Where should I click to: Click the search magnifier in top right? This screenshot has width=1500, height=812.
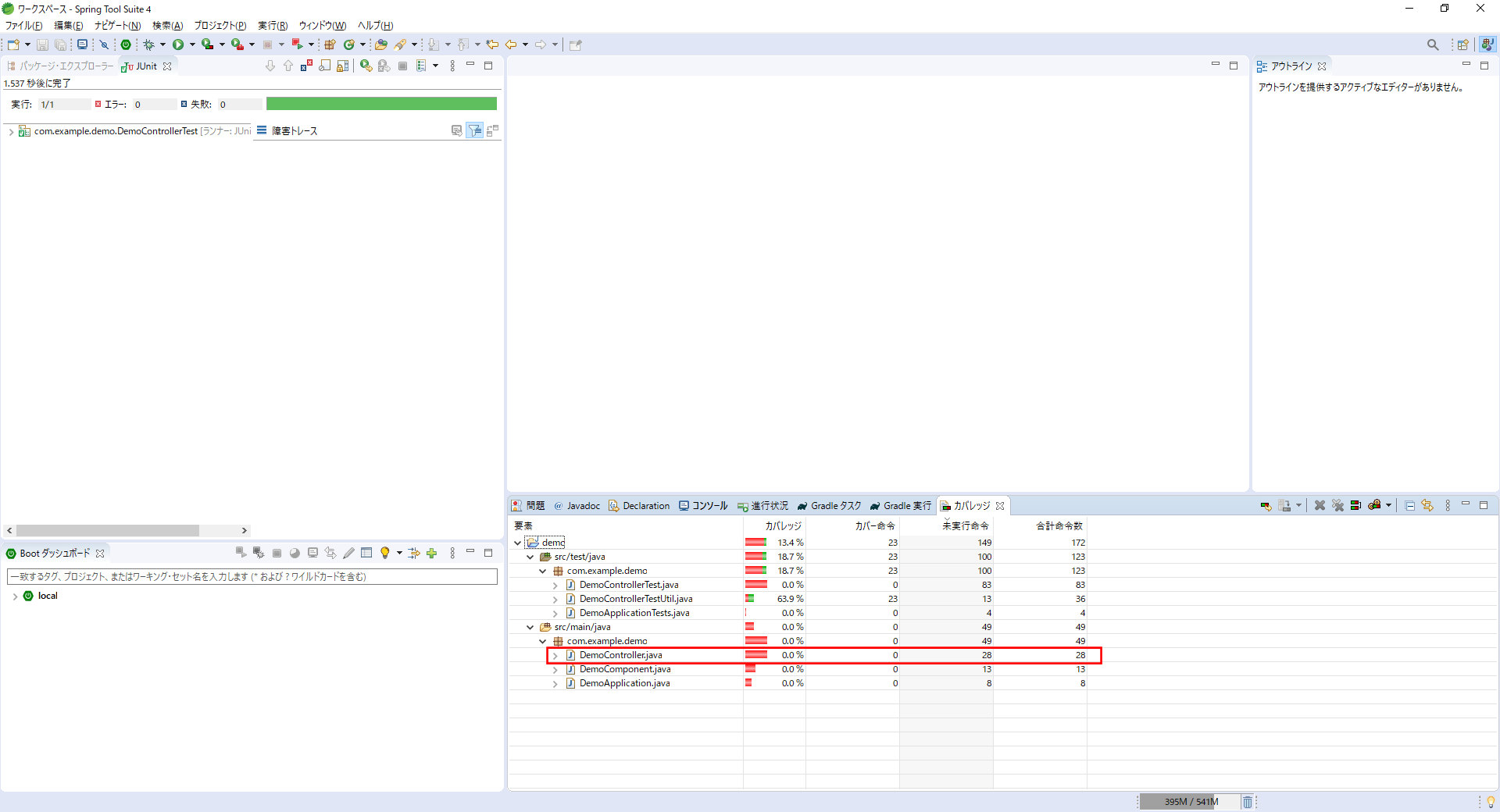coord(1432,45)
